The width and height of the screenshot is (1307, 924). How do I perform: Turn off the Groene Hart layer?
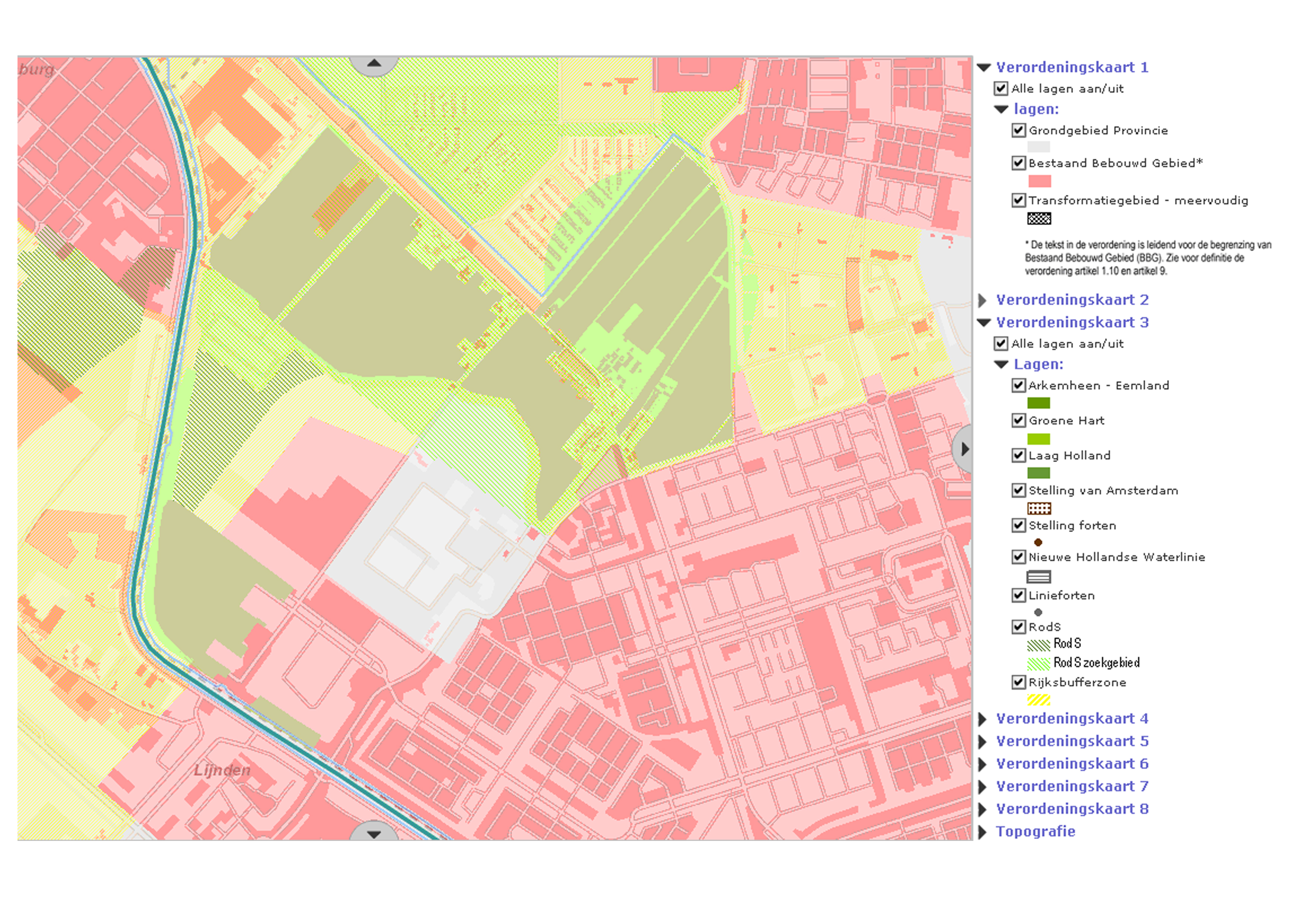tap(1018, 420)
